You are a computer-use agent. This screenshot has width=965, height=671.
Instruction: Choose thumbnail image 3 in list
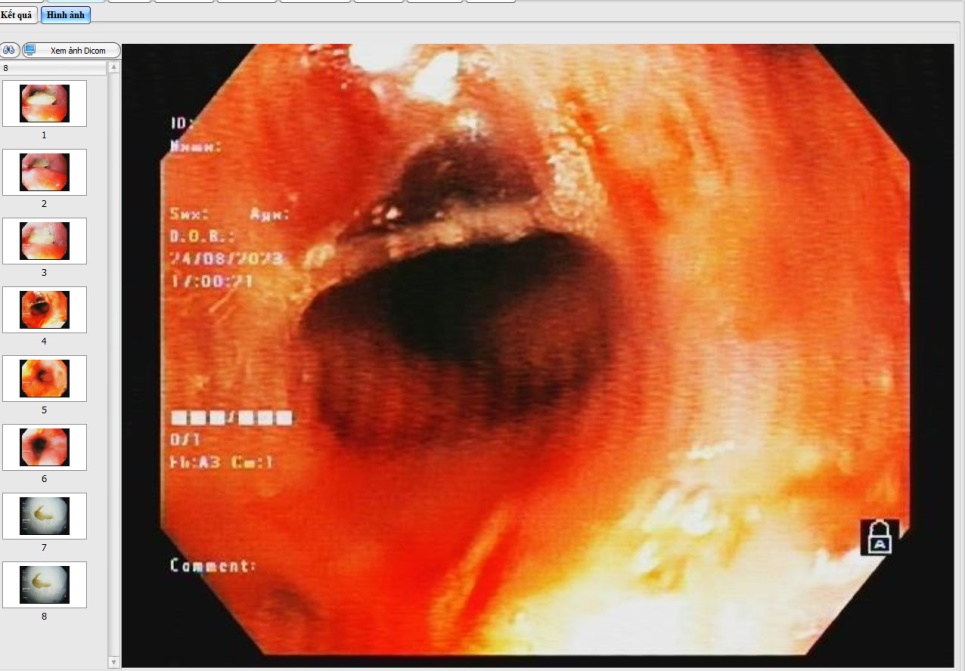click(44, 241)
